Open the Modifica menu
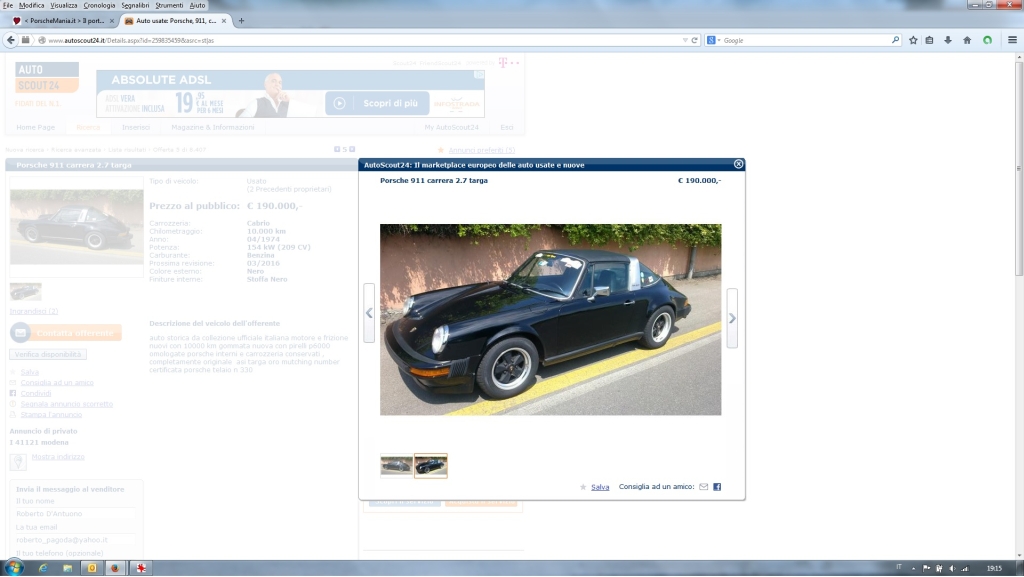This screenshot has width=1024, height=577. 31,5
